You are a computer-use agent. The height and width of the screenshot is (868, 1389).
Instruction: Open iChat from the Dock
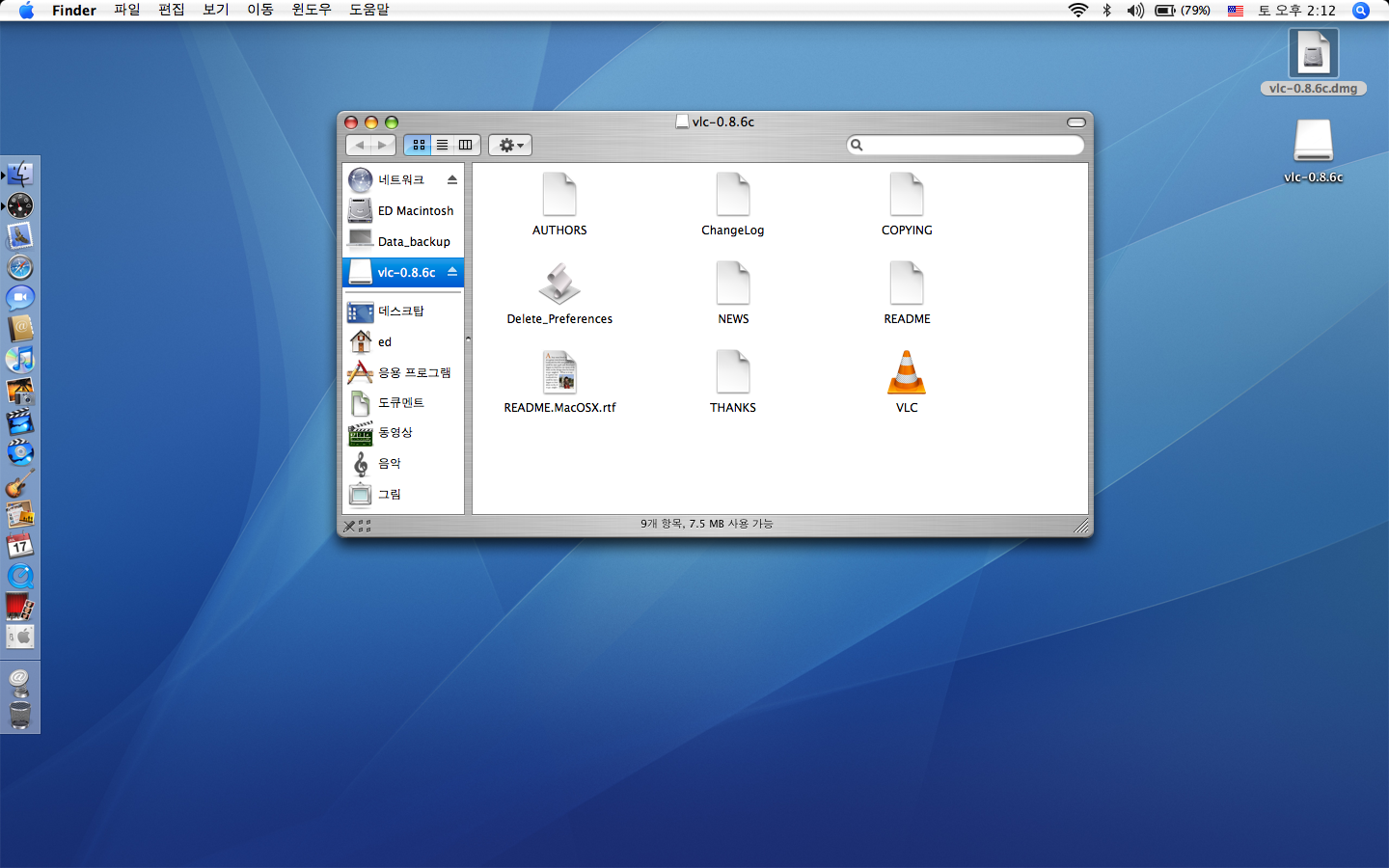[x=20, y=298]
